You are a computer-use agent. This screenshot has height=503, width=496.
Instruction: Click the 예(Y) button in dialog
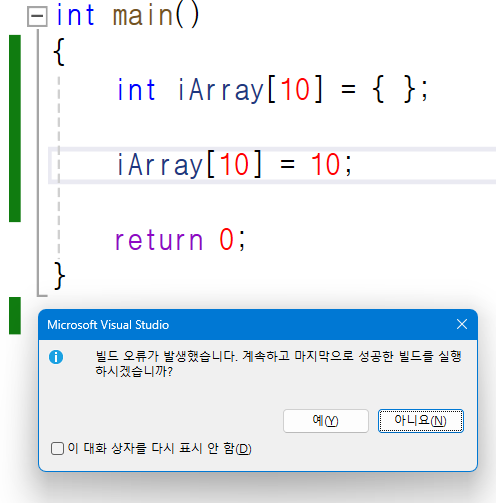(x=326, y=421)
